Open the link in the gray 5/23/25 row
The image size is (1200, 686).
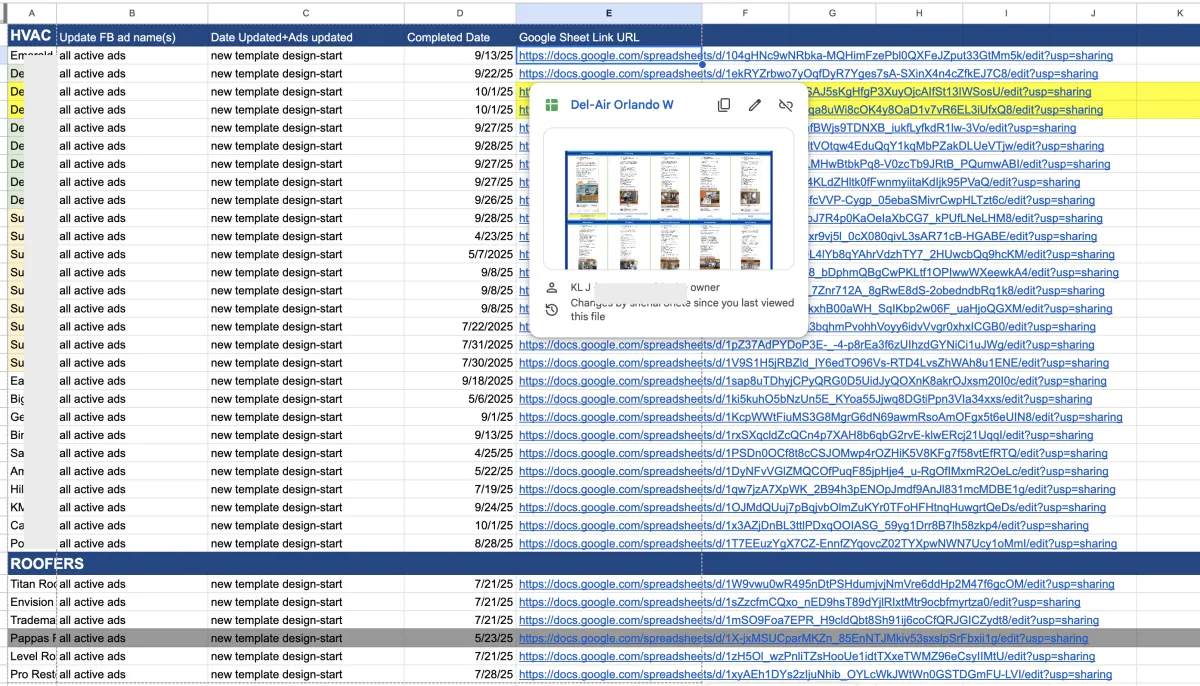(x=803, y=639)
